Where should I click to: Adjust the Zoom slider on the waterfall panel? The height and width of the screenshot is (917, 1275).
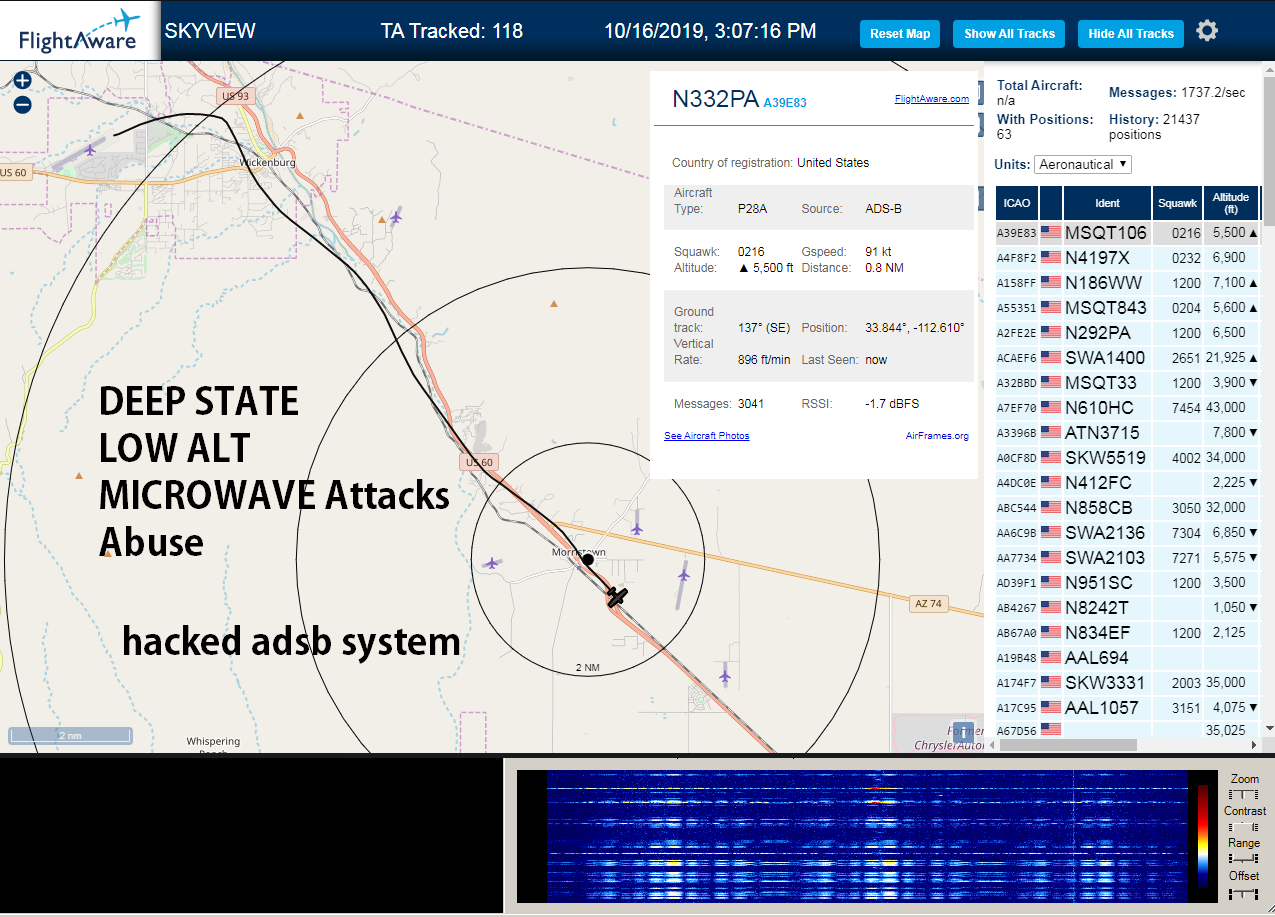(1243, 794)
